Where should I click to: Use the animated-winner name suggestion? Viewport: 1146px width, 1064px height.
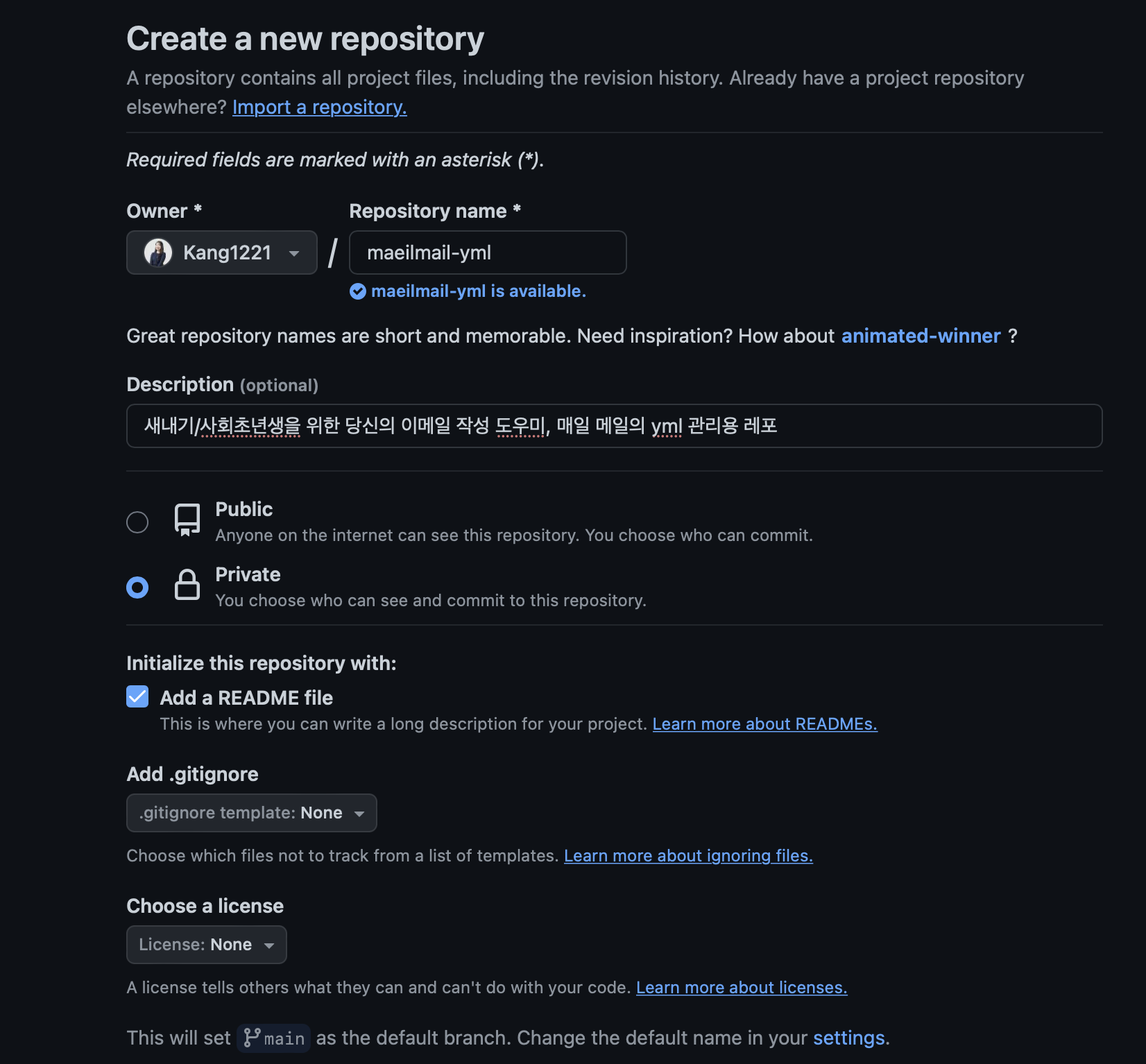(x=921, y=336)
